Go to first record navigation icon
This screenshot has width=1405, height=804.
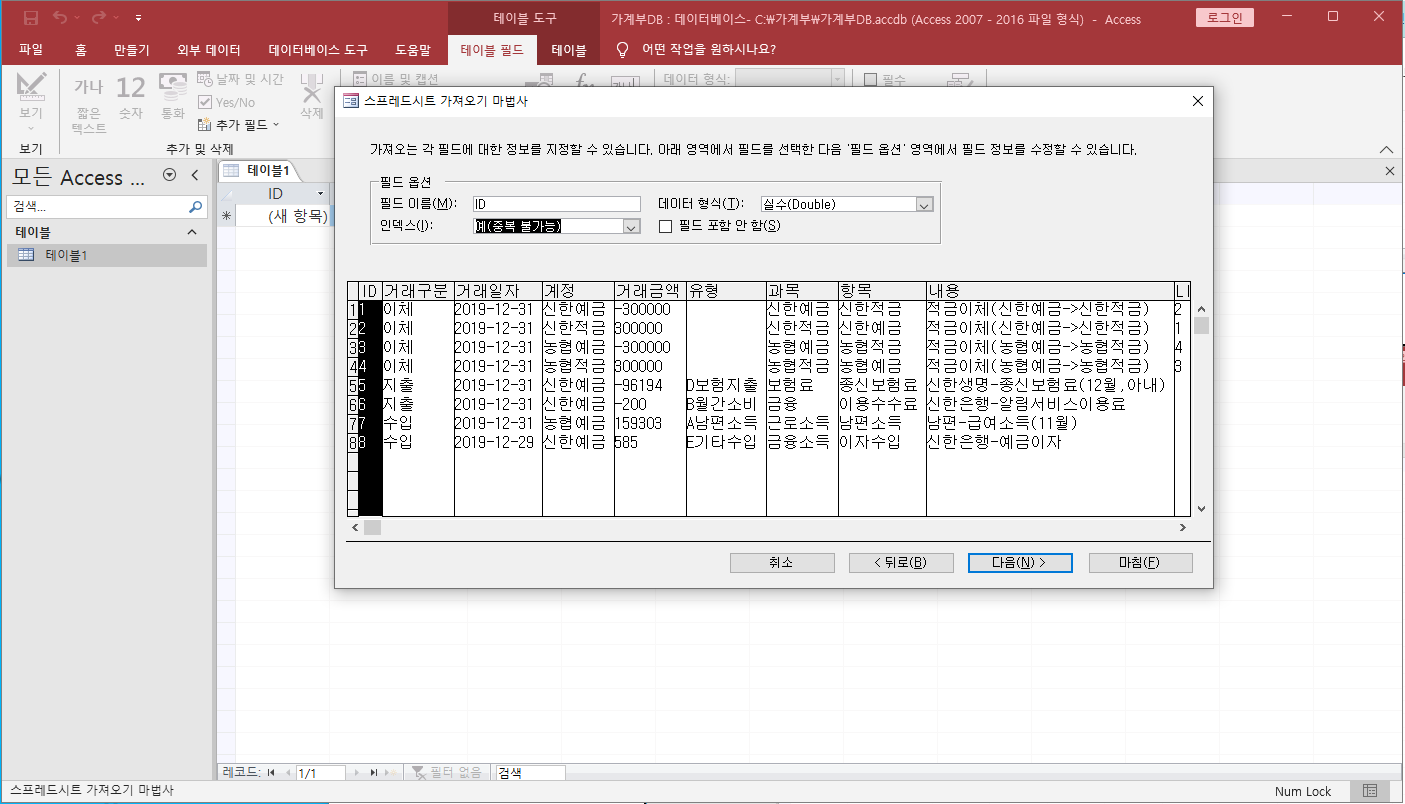tap(271, 773)
